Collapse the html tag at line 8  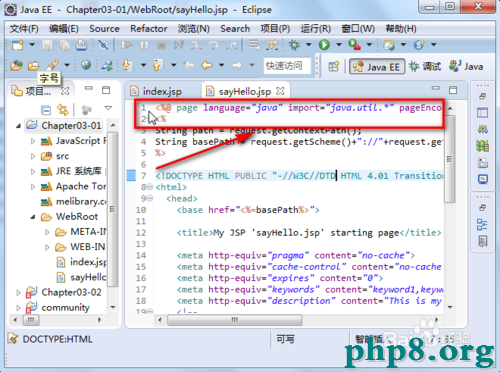pyautogui.click(x=150, y=187)
